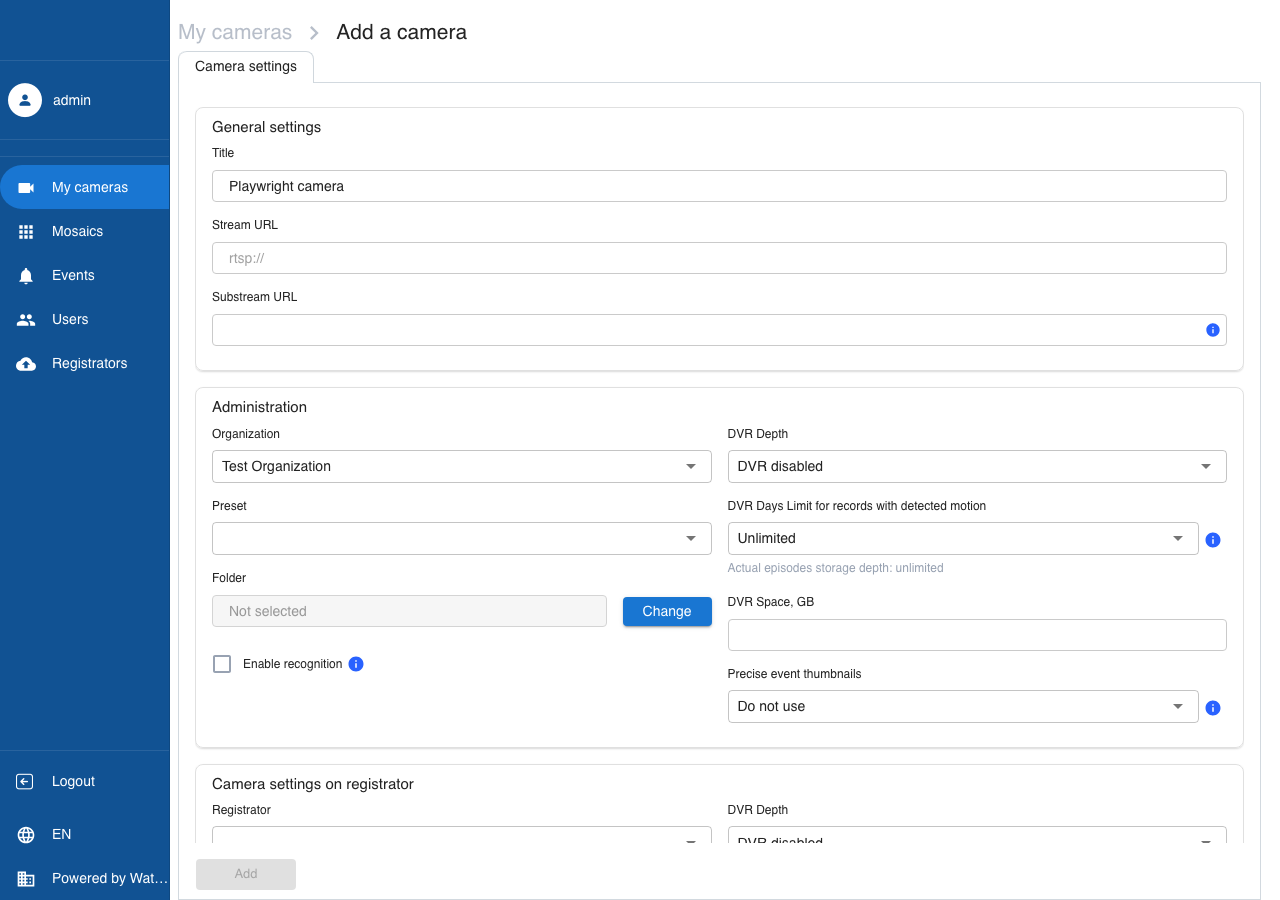Open Users from the sidebar

coord(85,319)
